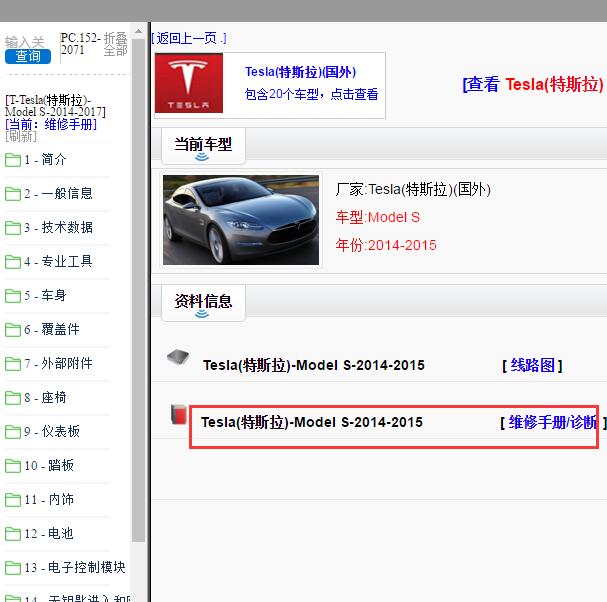This screenshot has height=602, width=607.
Task: Select tree item 7 - 外部附件
Action: pos(58,364)
